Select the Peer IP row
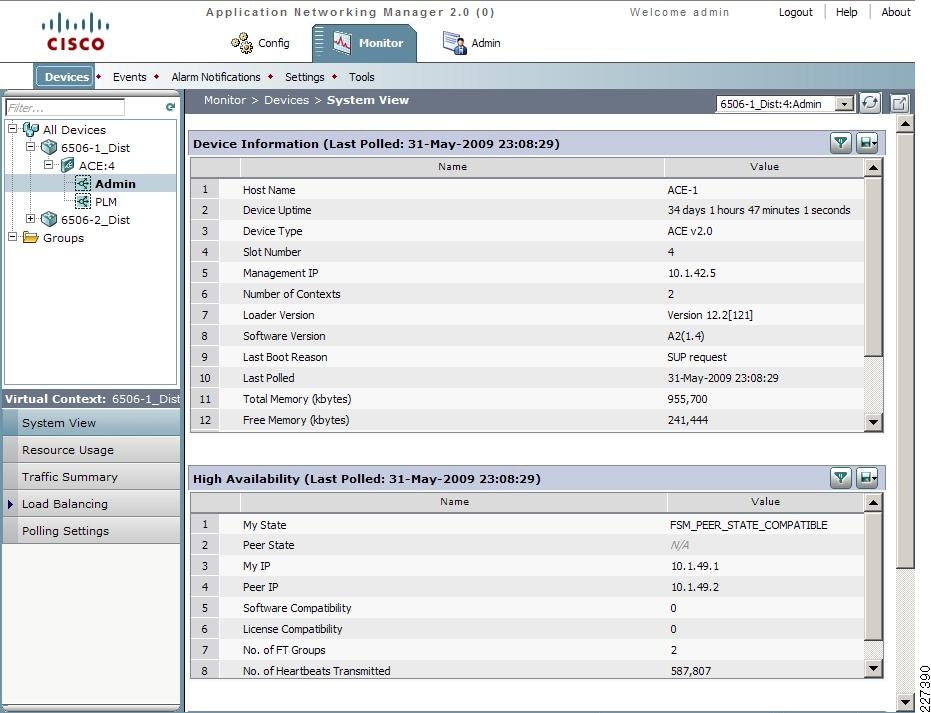The height and width of the screenshot is (713, 931). pos(527,587)
